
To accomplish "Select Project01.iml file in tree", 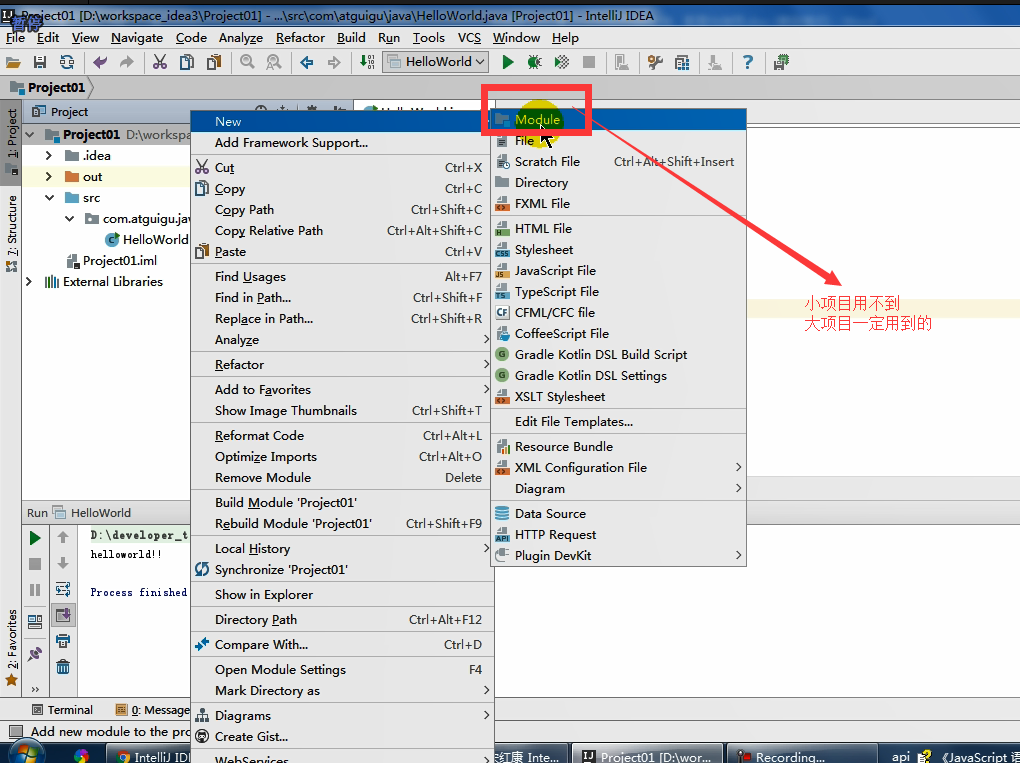I will click(113, 261).
